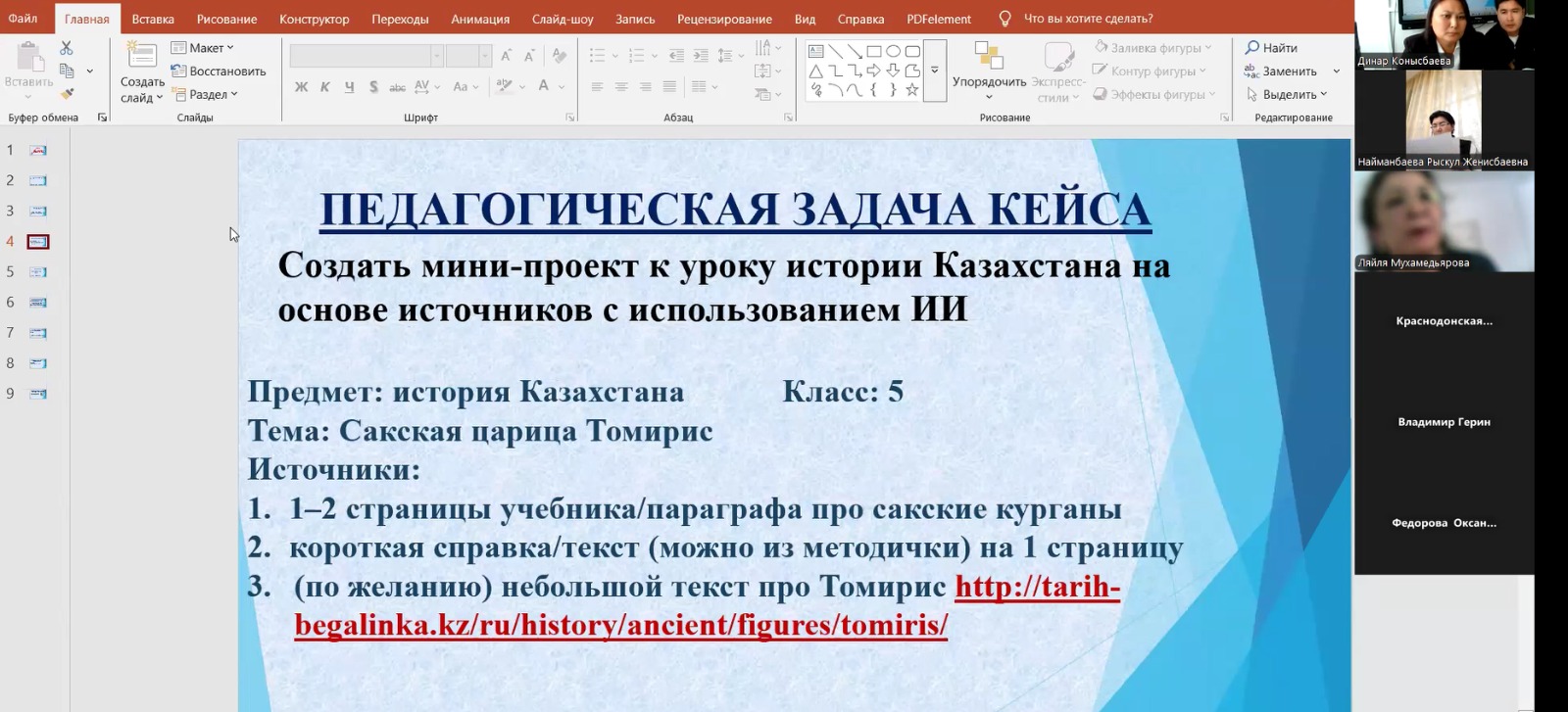Open the tarih-begalinka.kz Tomiris hyperlink
Screen dimensions: 1568x712
pos(620,624)
